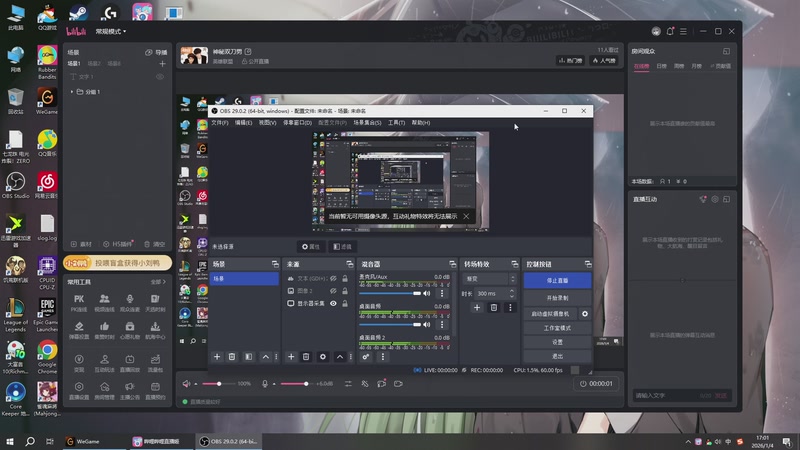Screen dimensions: 800x450
Task: Adjust bilibili speaker volume slider at 100%
Action: [x=219, y=384]
